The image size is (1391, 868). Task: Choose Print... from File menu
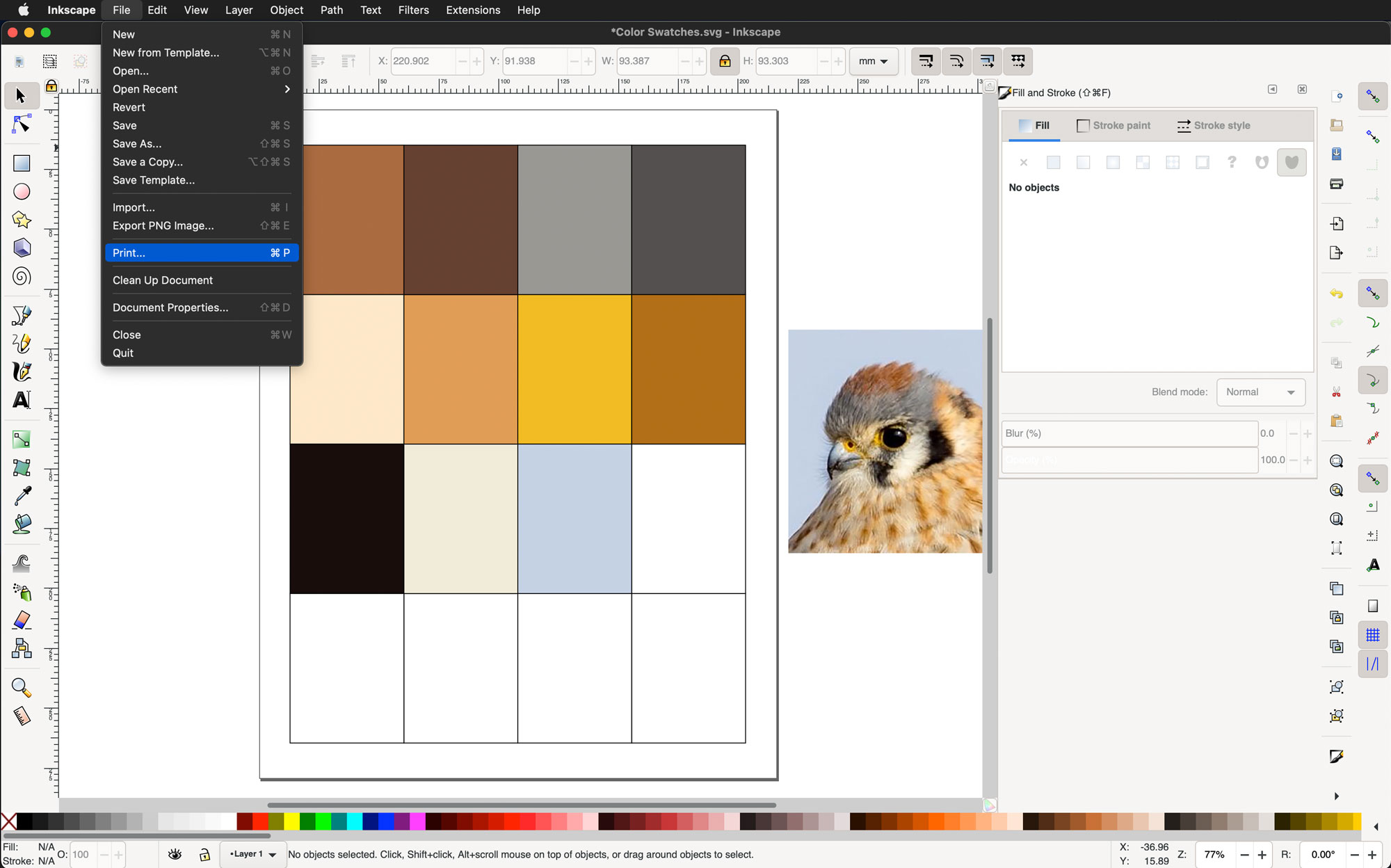(x=202, y=253)
